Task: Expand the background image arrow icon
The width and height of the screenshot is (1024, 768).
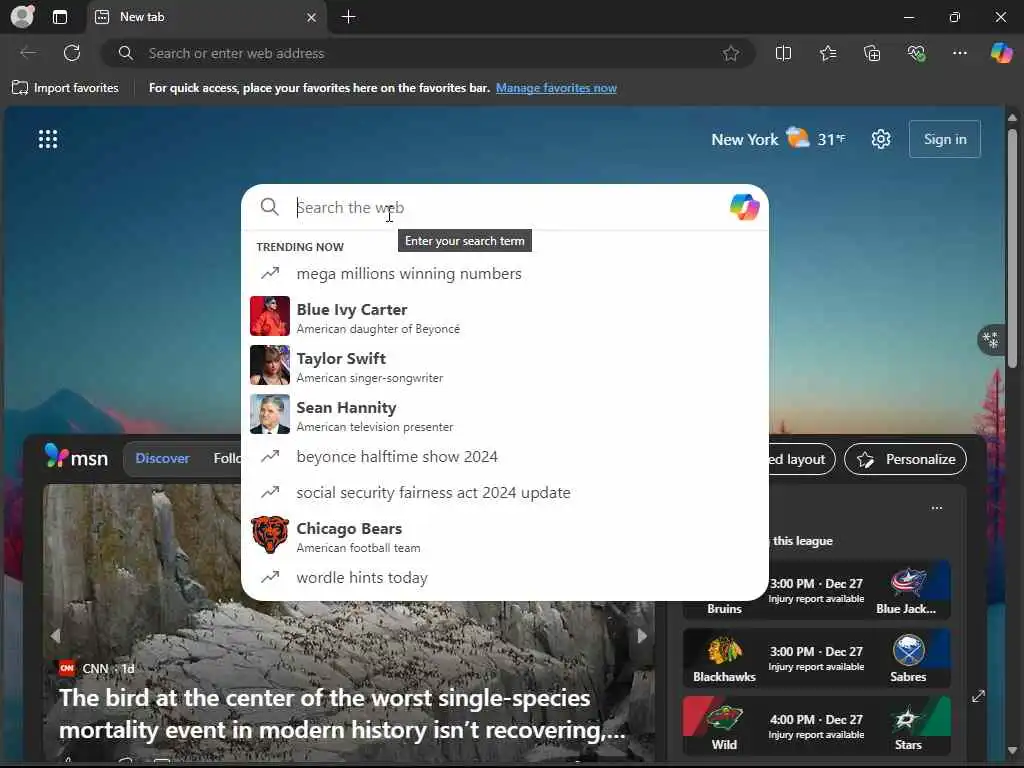Action: (x=978, y=696)
